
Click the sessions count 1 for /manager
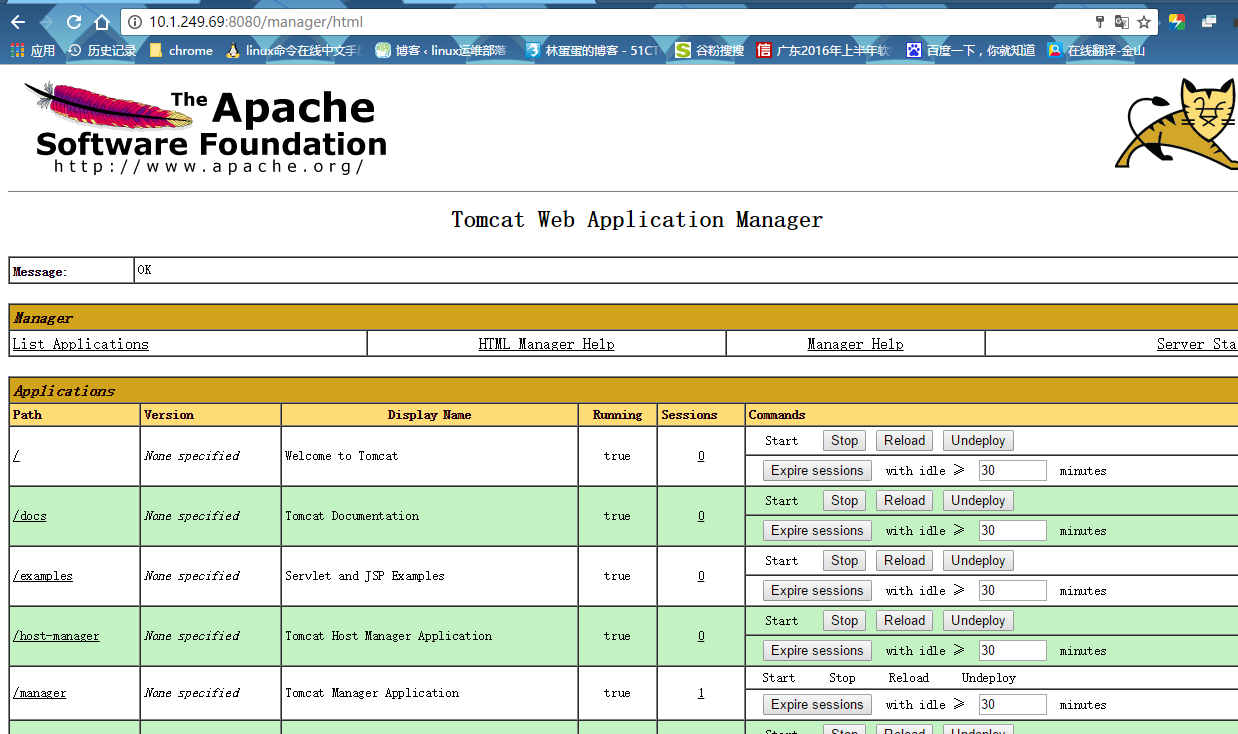[x=701, y=693]
